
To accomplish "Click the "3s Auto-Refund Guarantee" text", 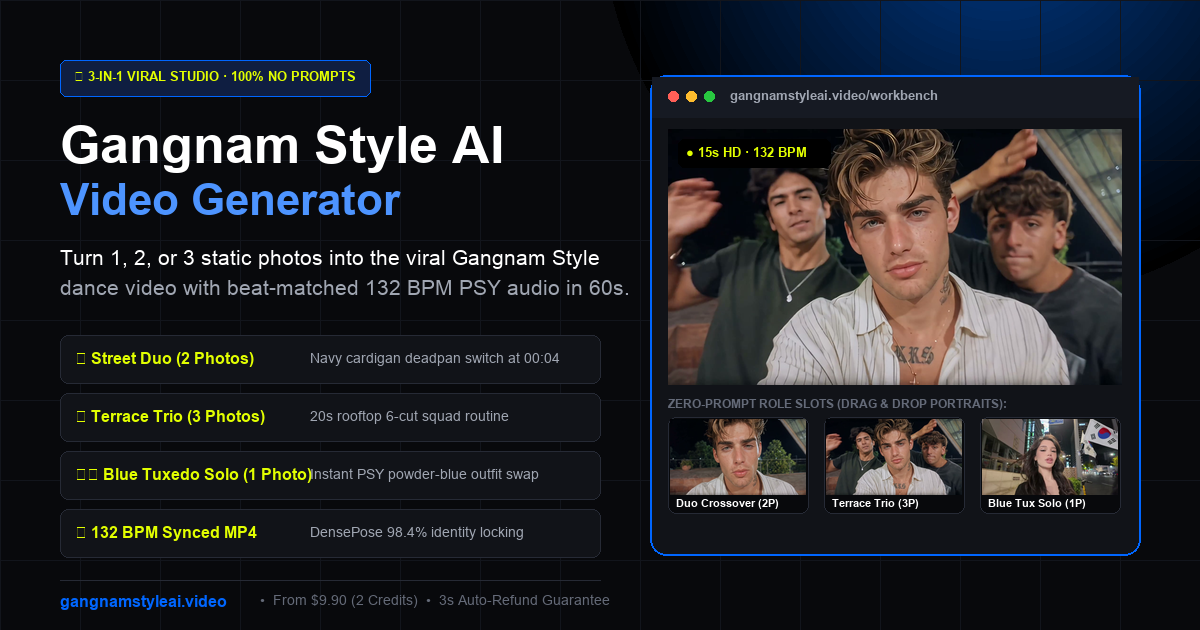I will 524,601.
